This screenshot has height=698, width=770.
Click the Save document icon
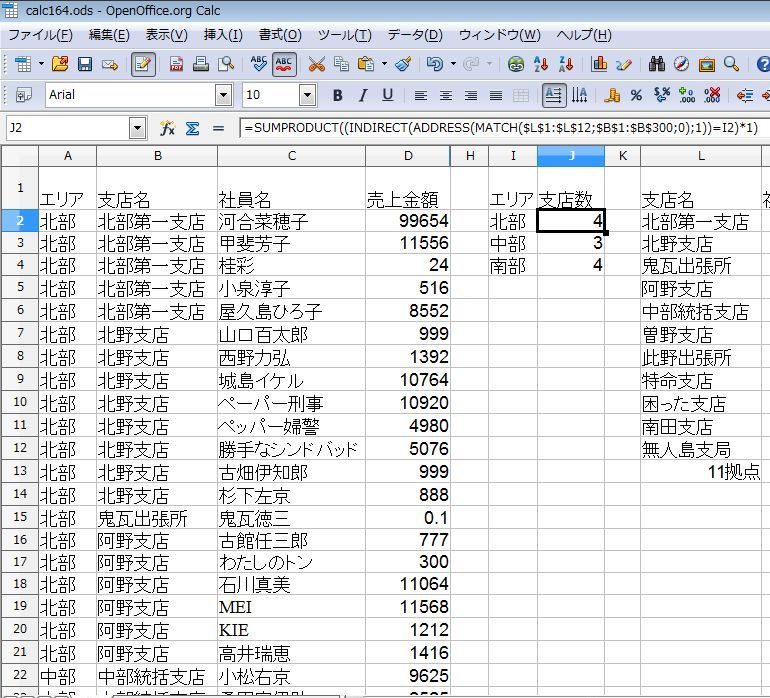(85, 64)
